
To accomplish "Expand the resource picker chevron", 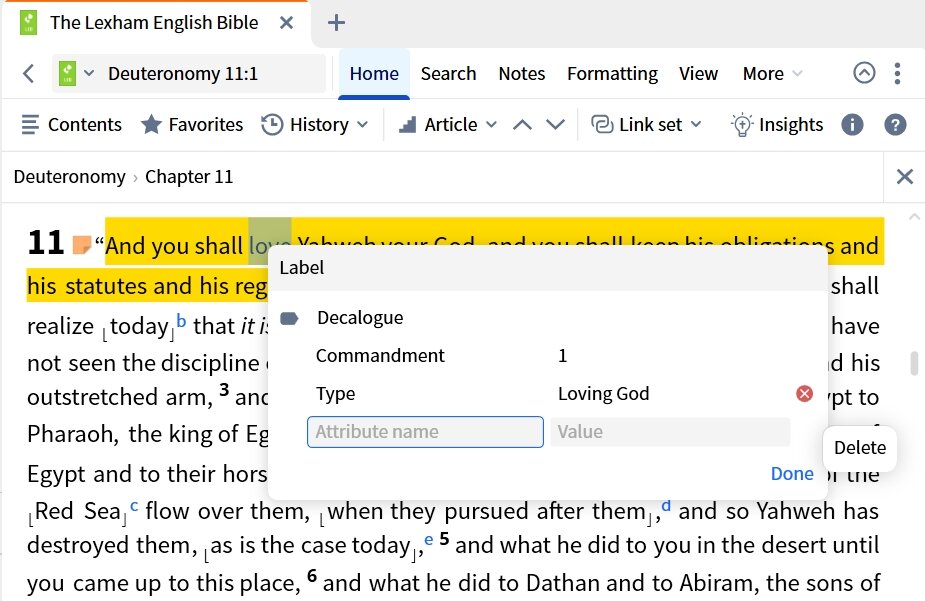I will (x=89, y=74).
